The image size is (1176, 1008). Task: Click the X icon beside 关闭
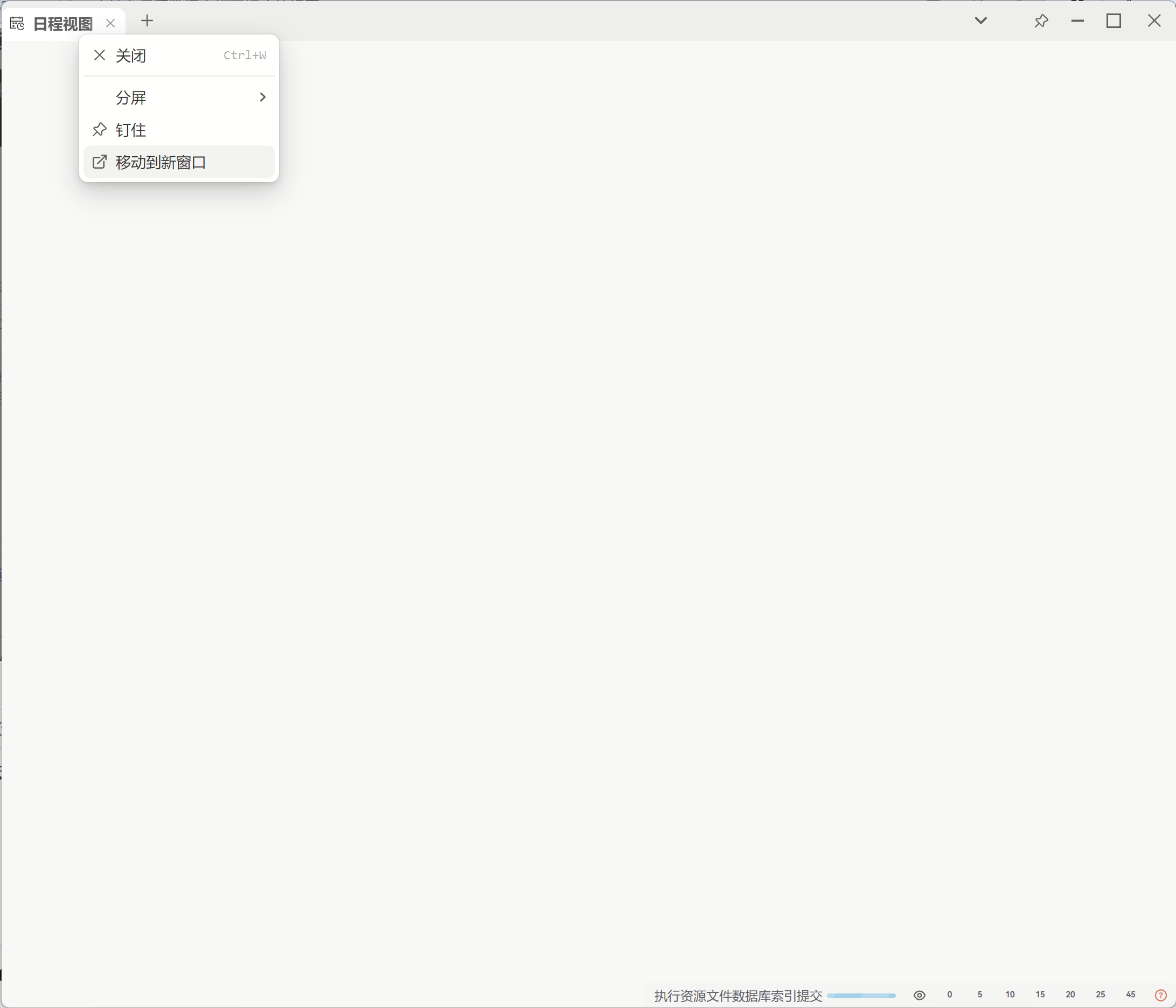(x=99, y=55)
